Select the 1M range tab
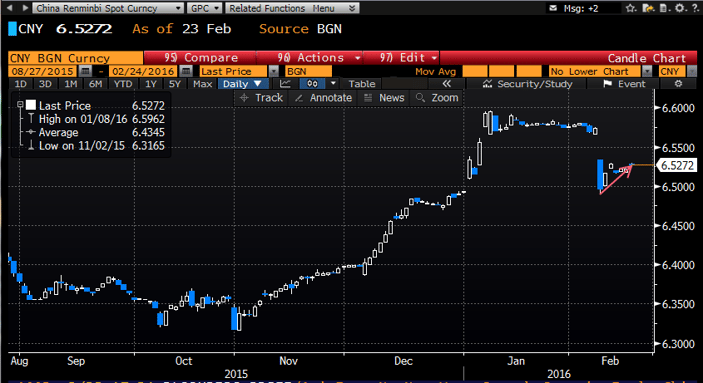 (70, 84)
